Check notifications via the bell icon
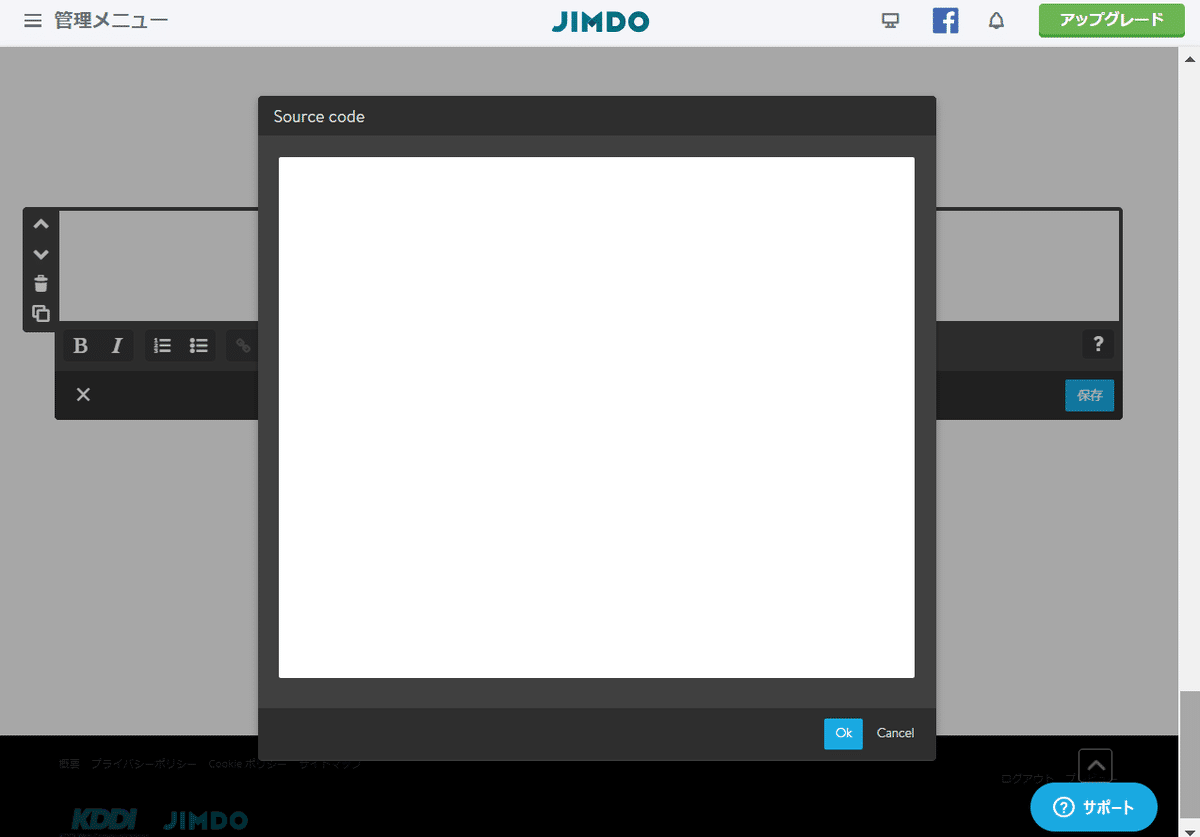 pyautogui.click(x=996, y=20)
